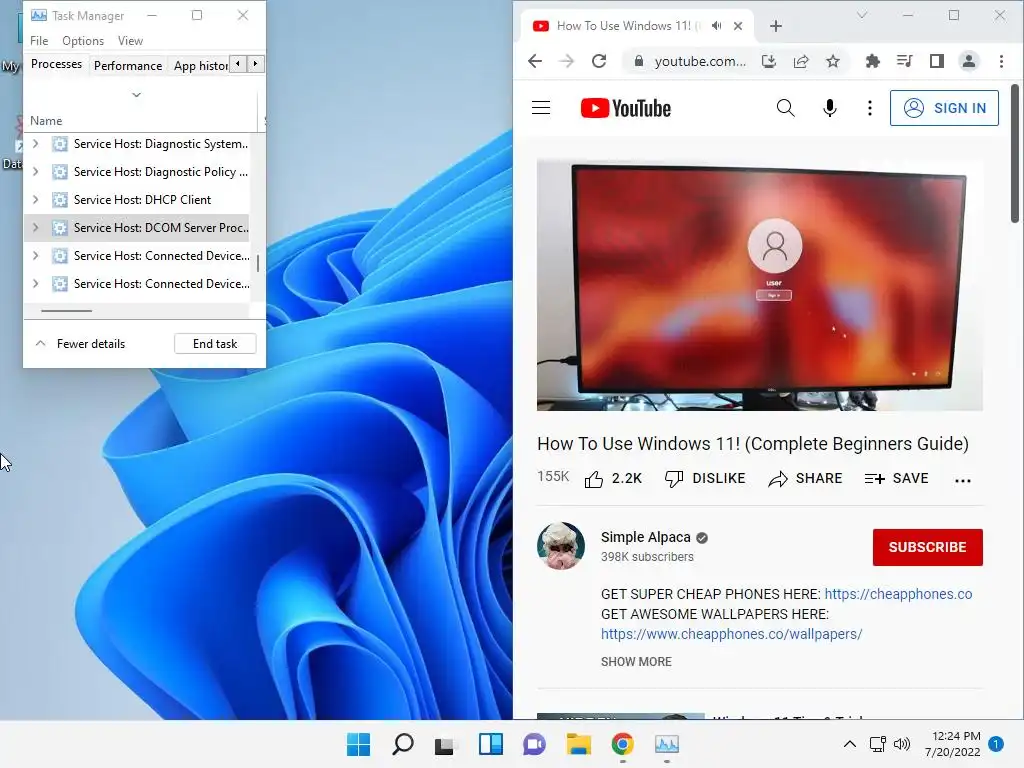Activate voice search microphone on YouTube
Image resolution: width=1024 pixels, height=768 pixels.
coord(829,108)
